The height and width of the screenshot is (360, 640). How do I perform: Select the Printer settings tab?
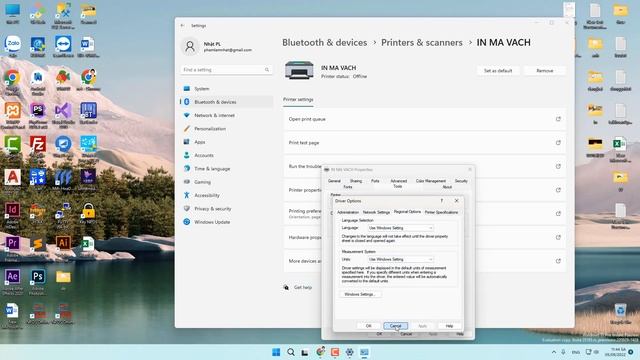[x=298, y=100]
